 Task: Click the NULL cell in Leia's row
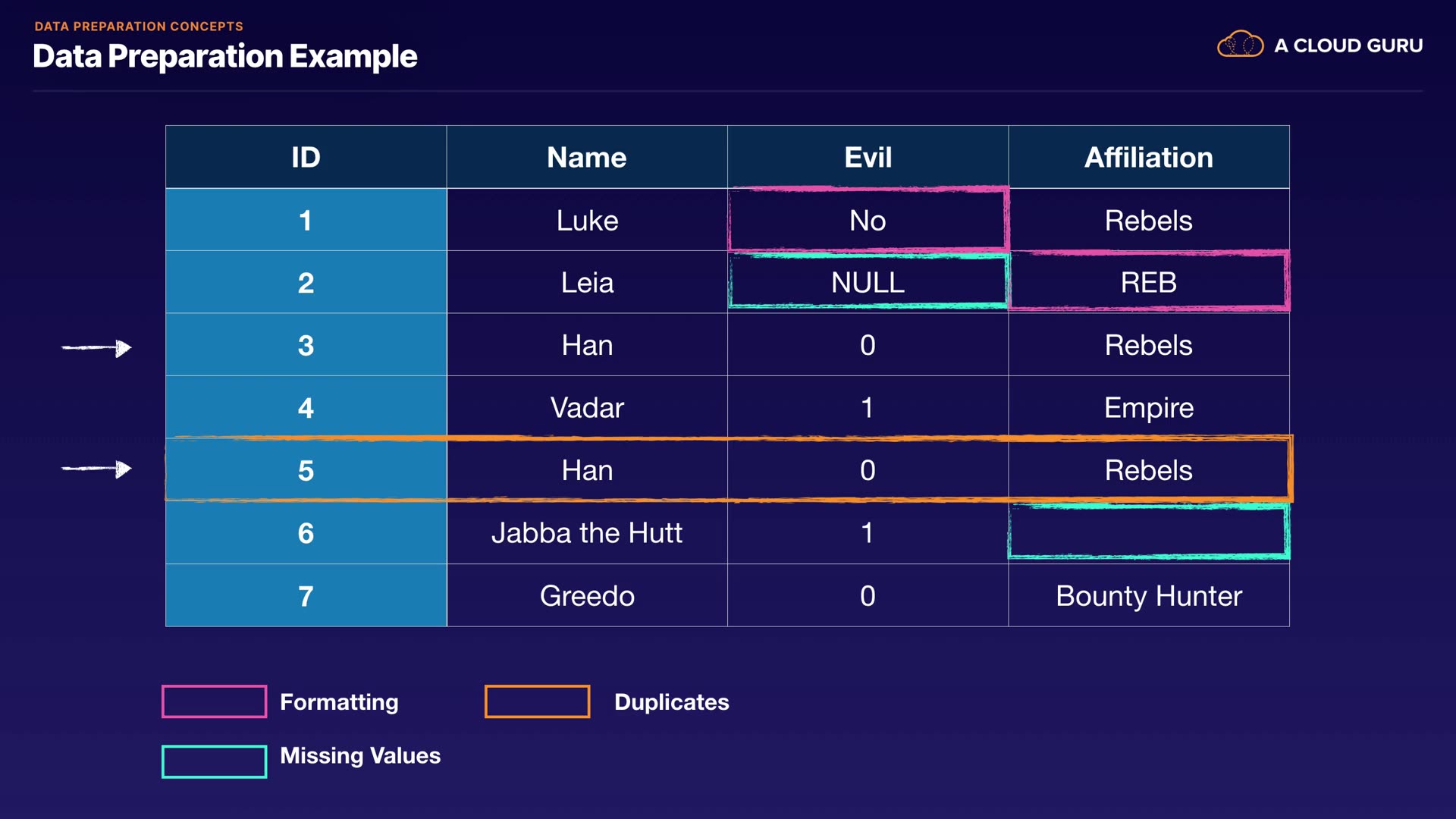click(868, 283)
